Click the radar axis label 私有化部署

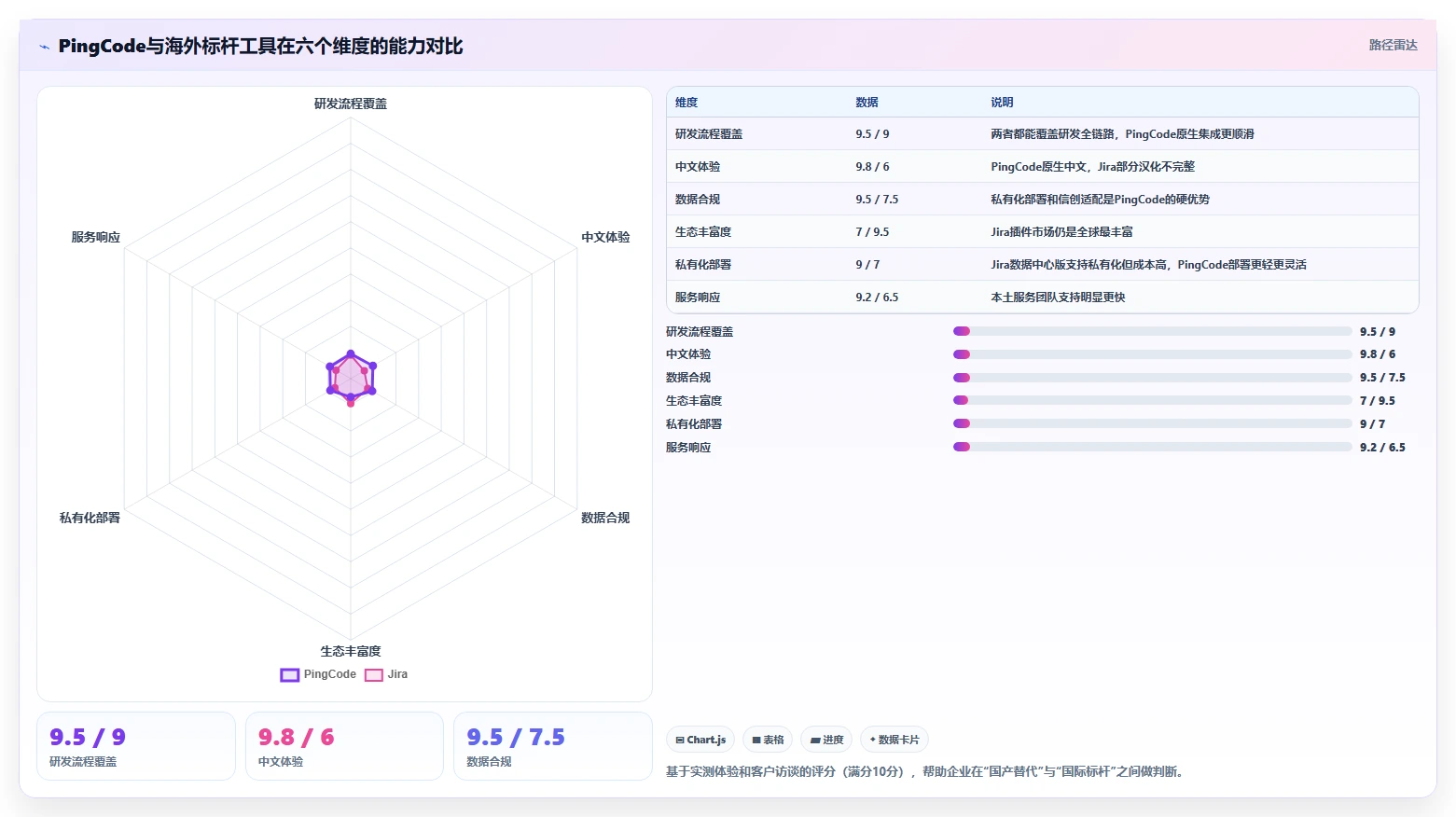[x=90, y=518]
